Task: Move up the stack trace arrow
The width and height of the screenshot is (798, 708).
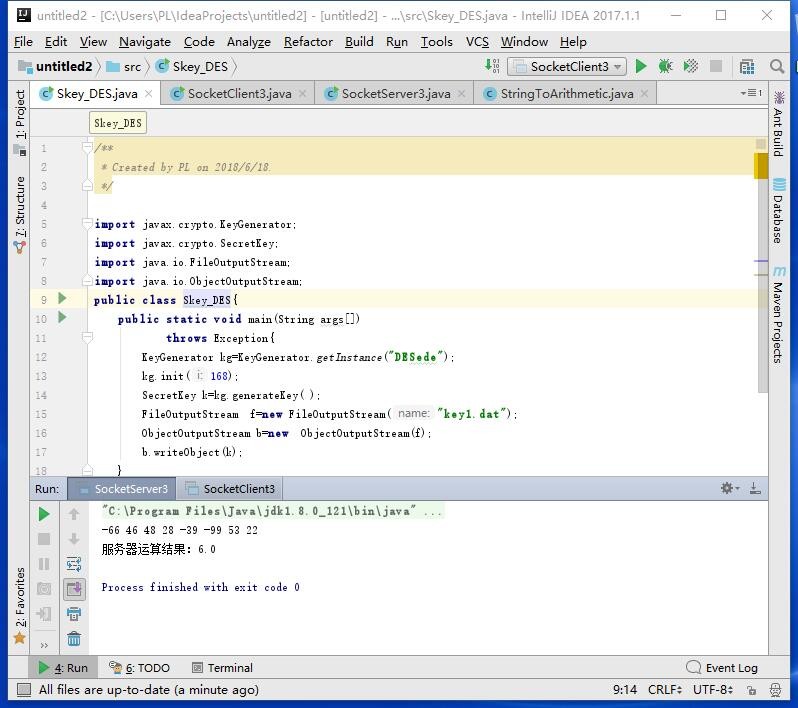Action: tap(74, 514)
